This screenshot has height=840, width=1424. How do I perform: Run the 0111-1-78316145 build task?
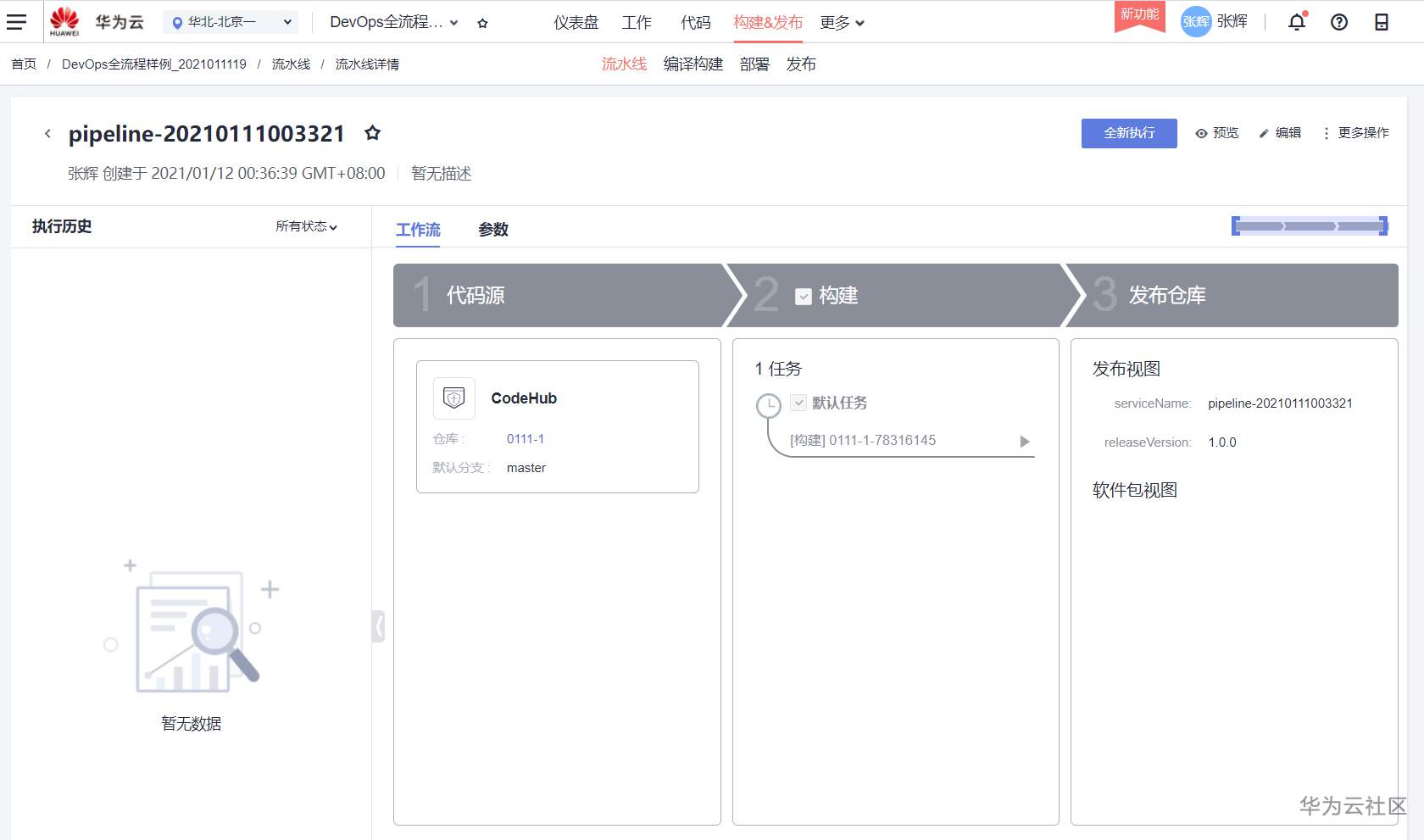pos(1024,442)
